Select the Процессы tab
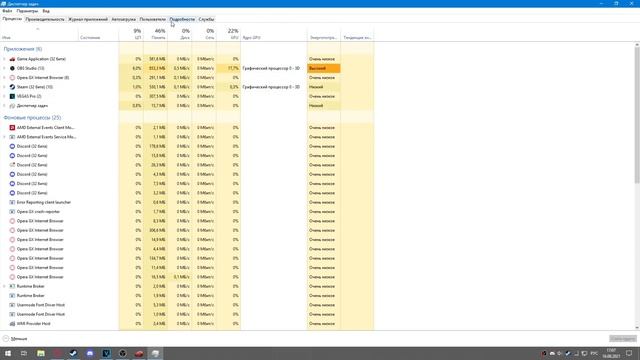The image size is (640, 360). click(x=12, y=19)
